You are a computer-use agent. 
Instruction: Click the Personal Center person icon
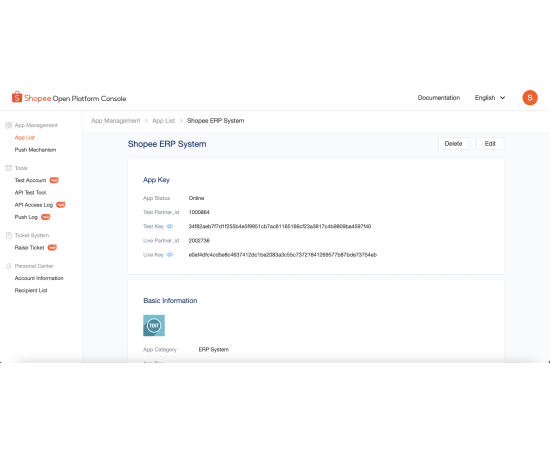click(x=9, y=266)
